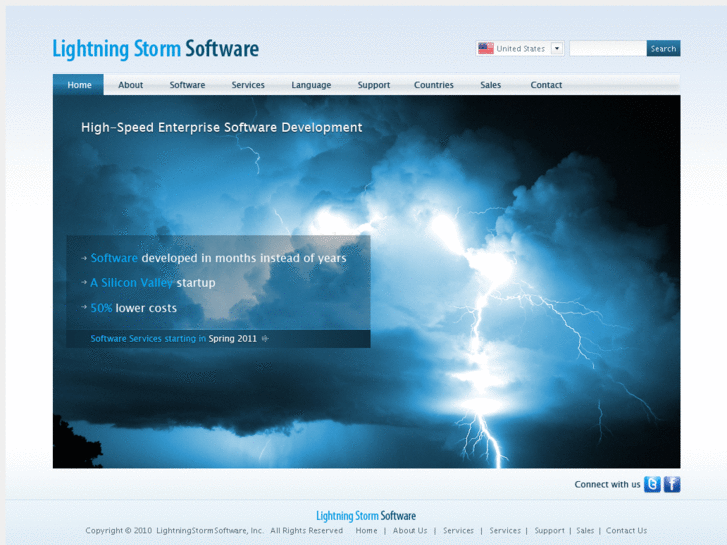This screenshot has height=545, width=727.
Task: Open the footer Sales link
Action: (x=585, y=530)
